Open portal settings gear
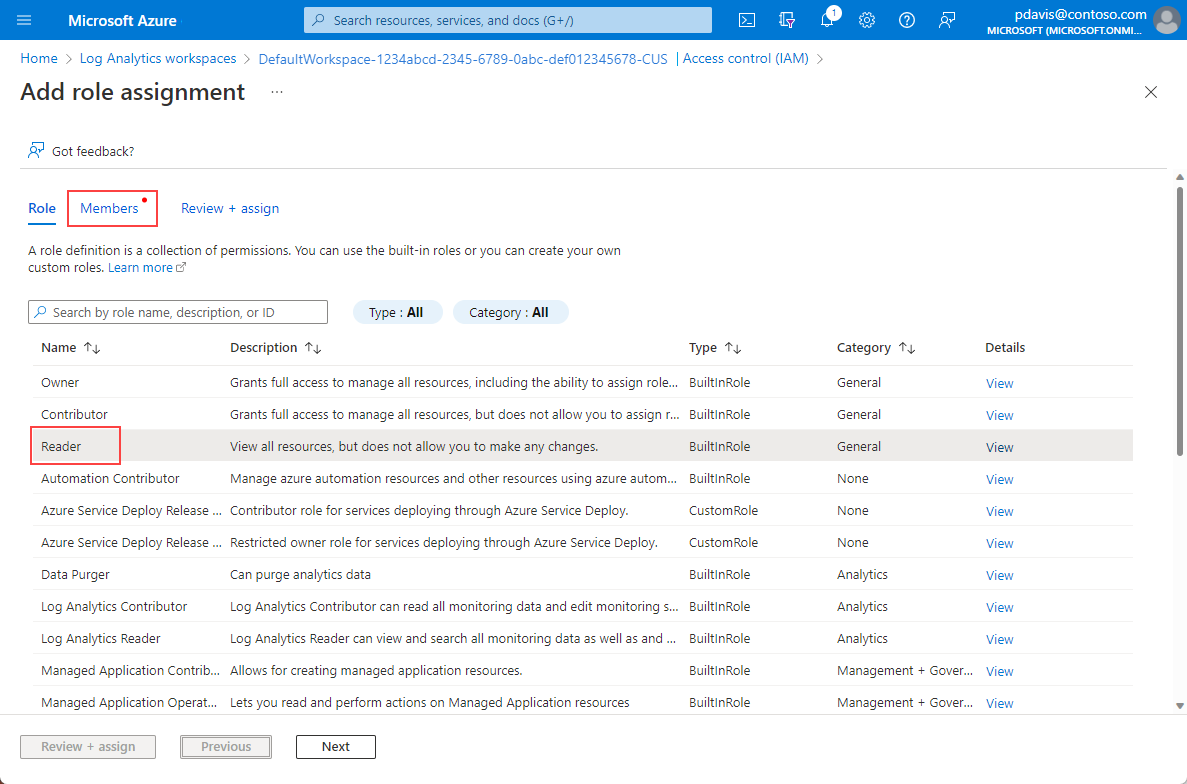This screenshot has height=784, width=1187. [x=867, y=20]
